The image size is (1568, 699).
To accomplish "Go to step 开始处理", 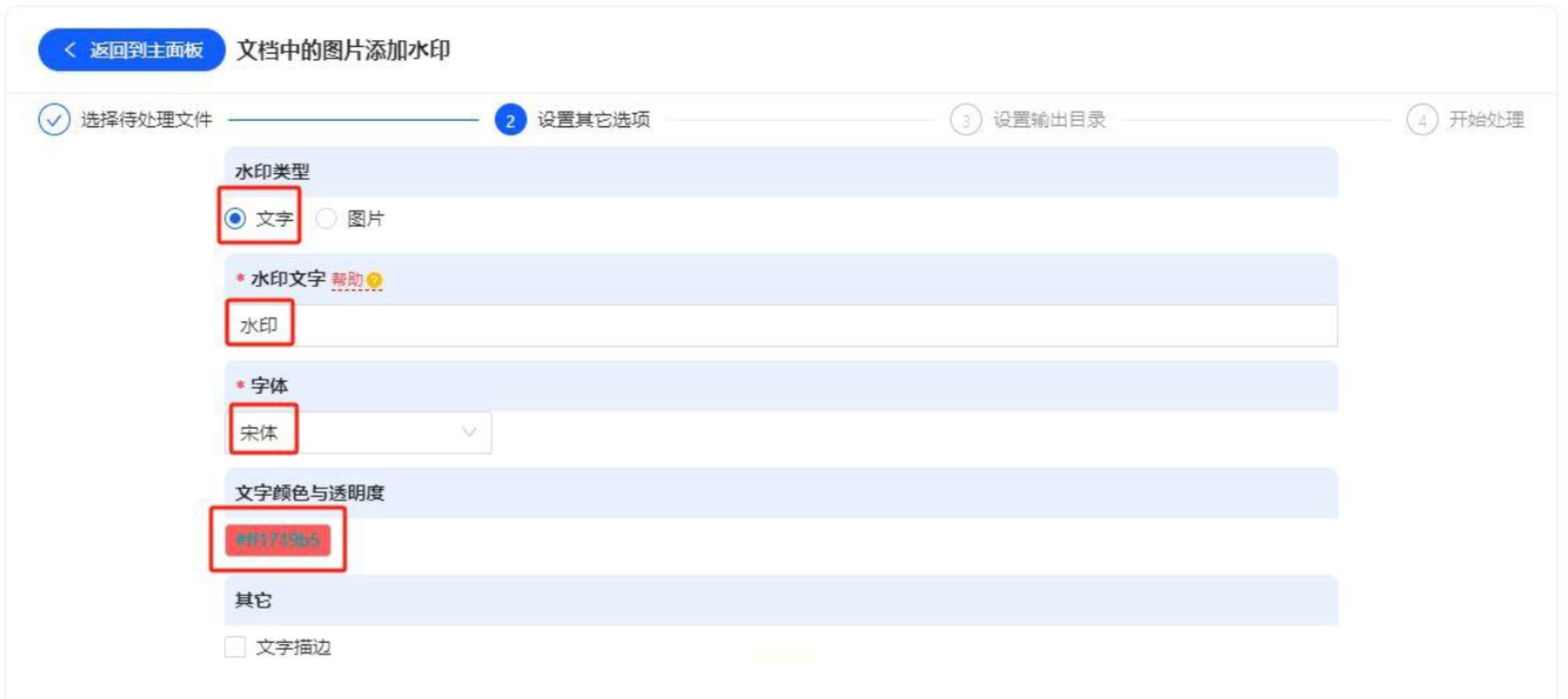I will [x=1486, y=120].
